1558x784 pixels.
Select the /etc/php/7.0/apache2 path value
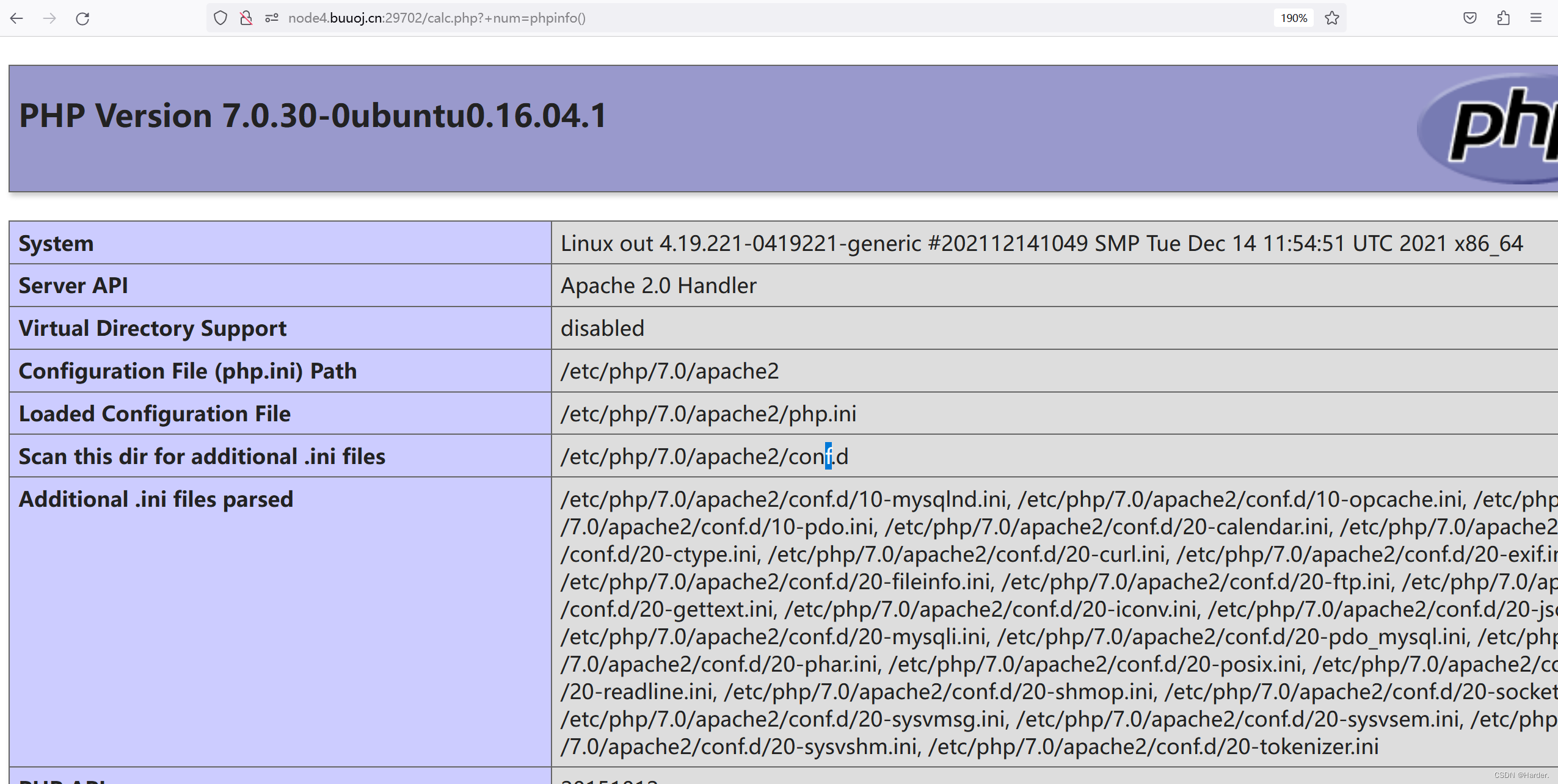click(x=669, y=371)
